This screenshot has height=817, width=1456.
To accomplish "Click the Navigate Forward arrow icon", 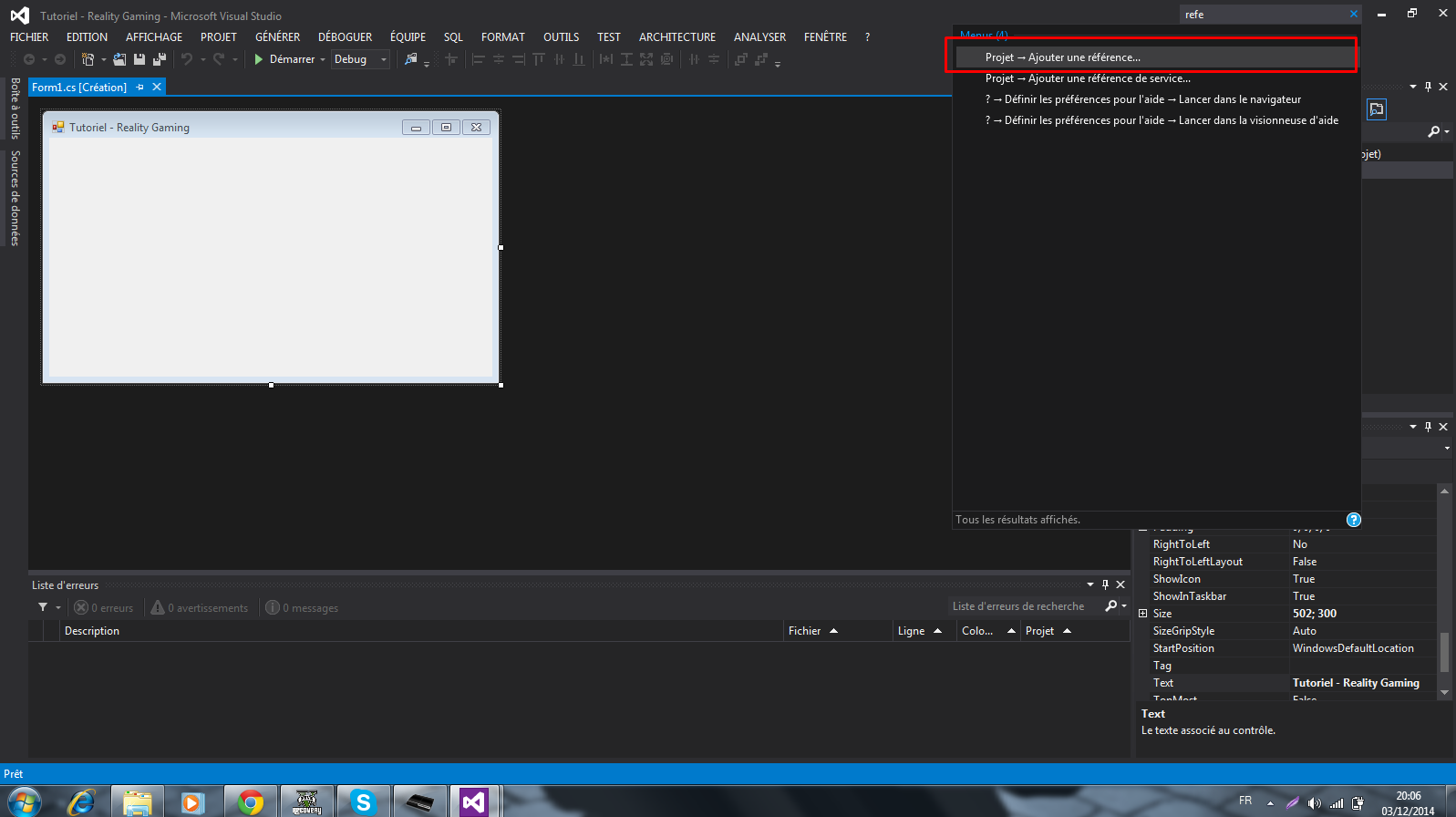I will (x=60, y=59).
